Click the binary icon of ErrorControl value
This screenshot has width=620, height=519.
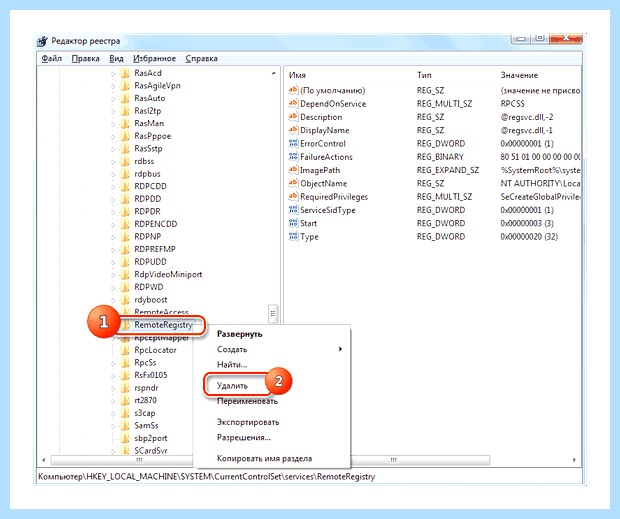(293, 143)
